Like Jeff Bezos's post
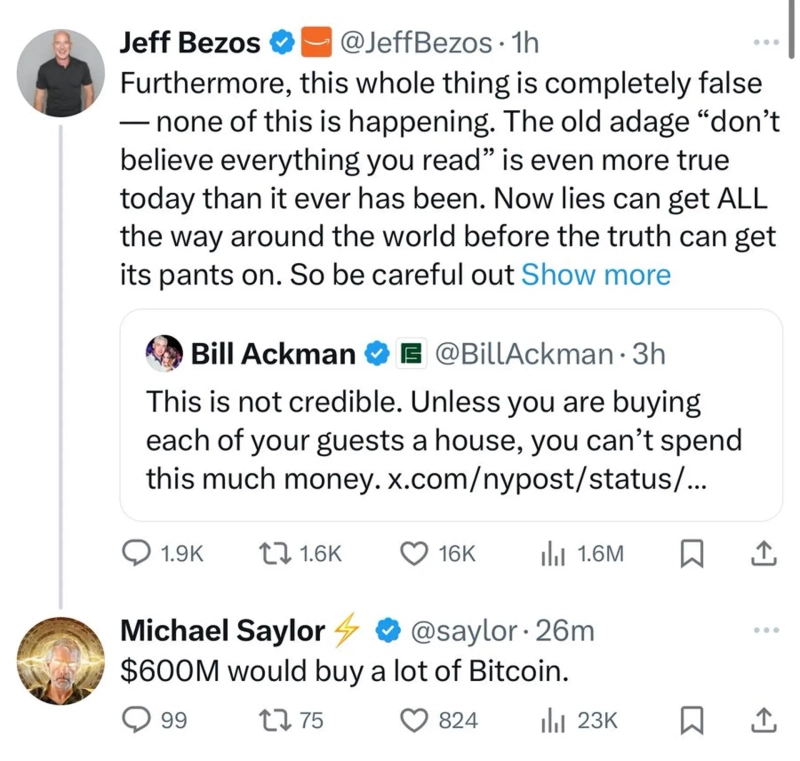Screen dimensions: 800x761 [415, 554]
